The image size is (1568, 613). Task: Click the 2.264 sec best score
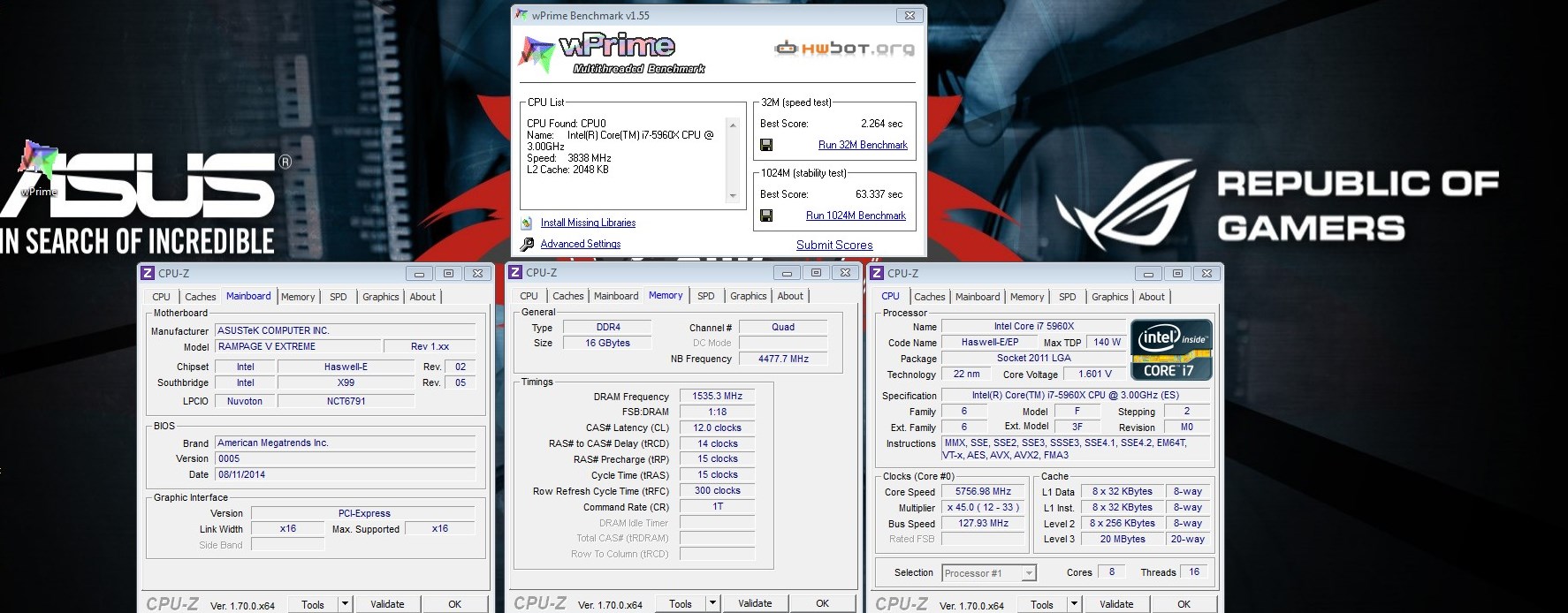click(881, 124)
